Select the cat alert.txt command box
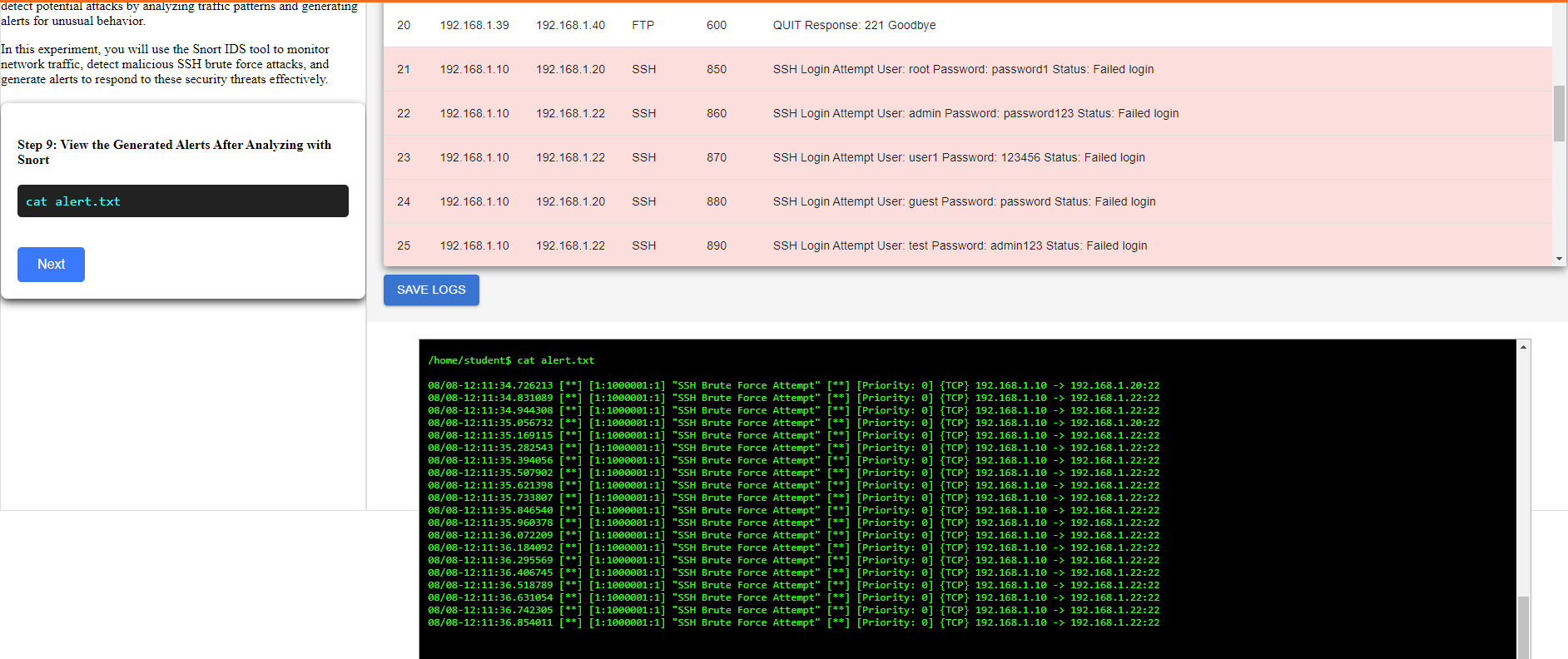 (x=182, y=201)
